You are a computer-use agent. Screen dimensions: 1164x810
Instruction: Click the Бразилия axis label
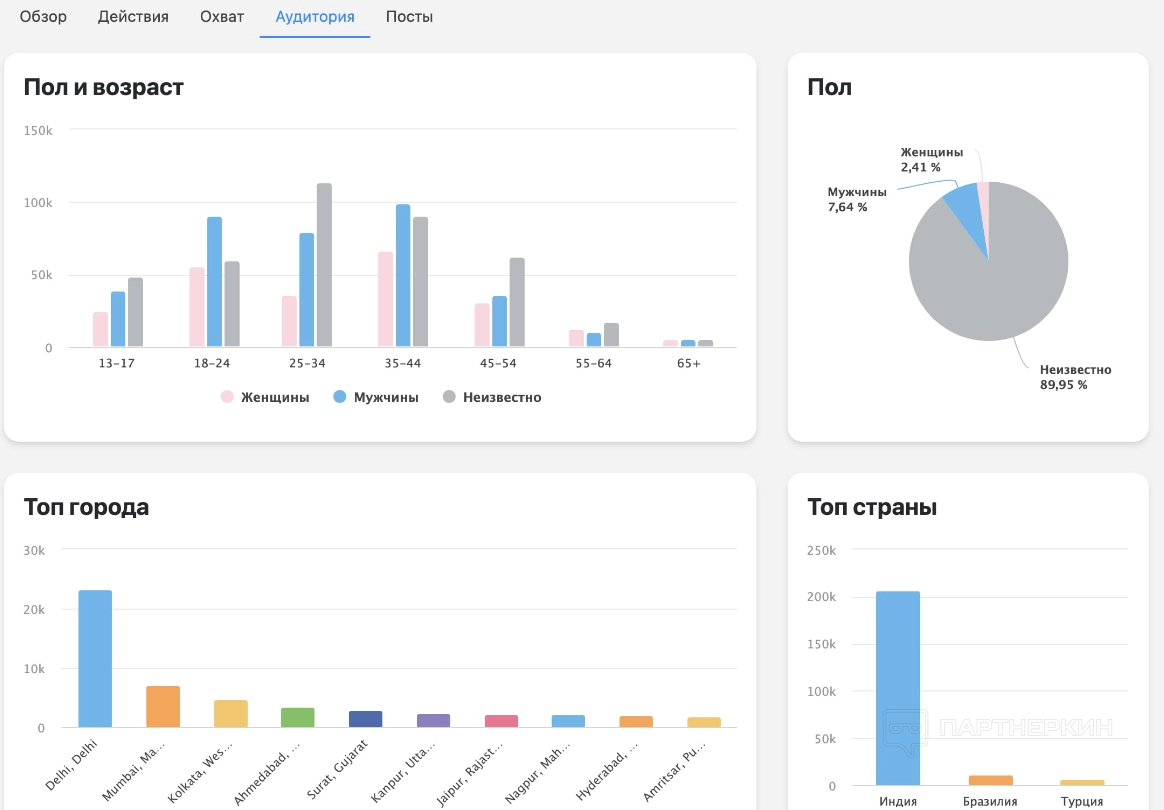tap(990, 801)
